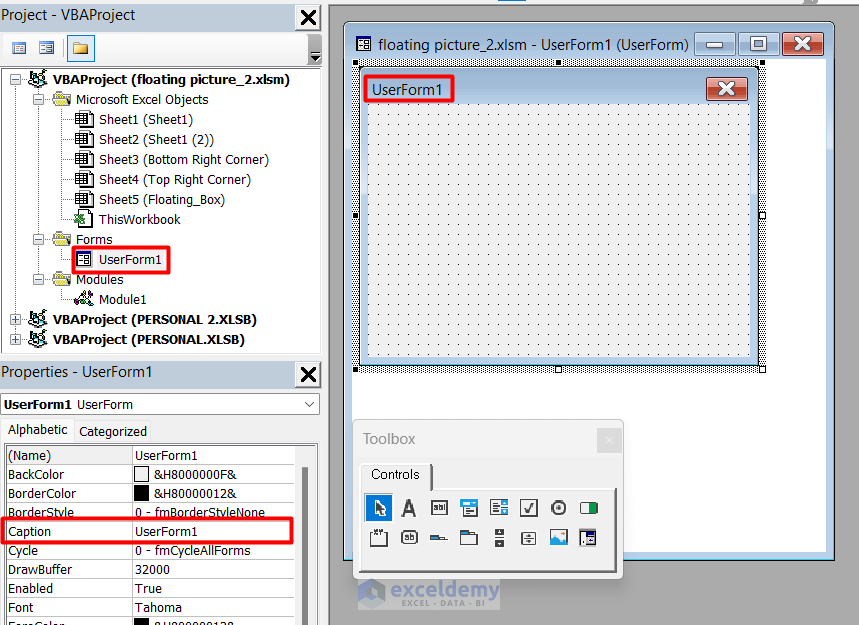Expand VBAProject (PERSONAL.XLSB)
Screen dimensions: 859x625
tap(15, 340)
